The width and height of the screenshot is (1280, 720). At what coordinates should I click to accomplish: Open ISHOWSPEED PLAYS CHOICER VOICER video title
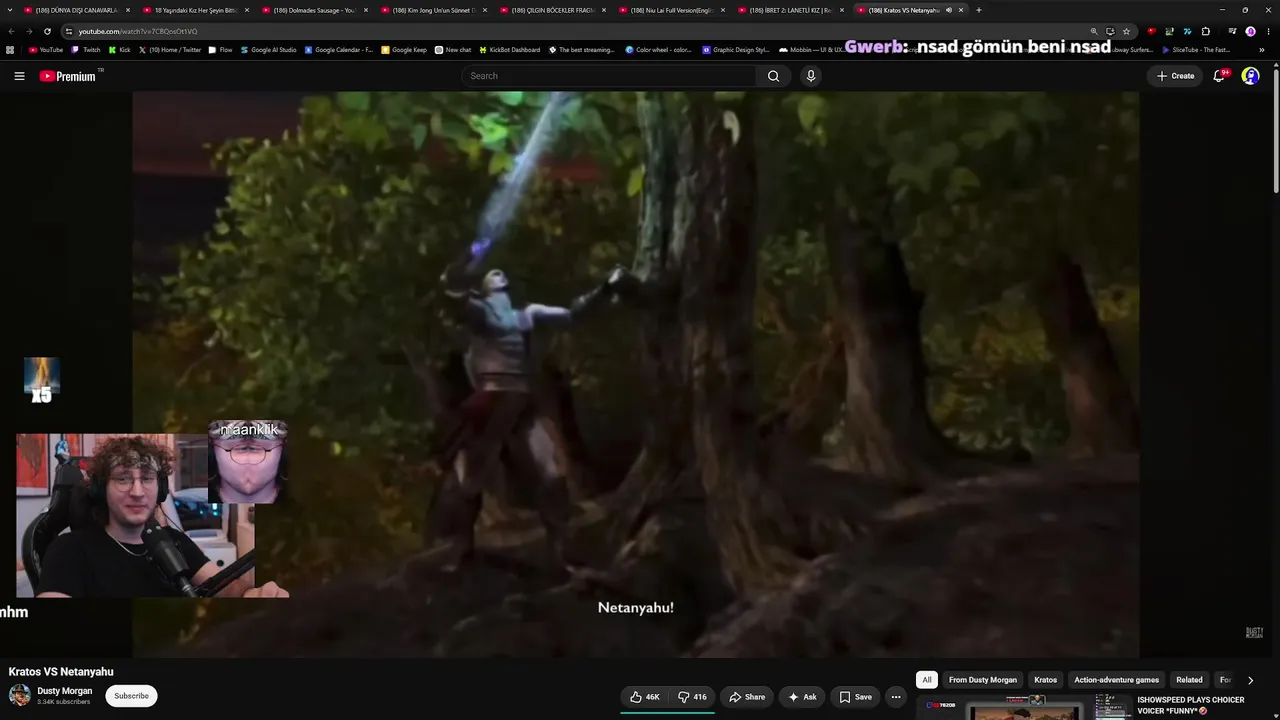click(1191, 706)
